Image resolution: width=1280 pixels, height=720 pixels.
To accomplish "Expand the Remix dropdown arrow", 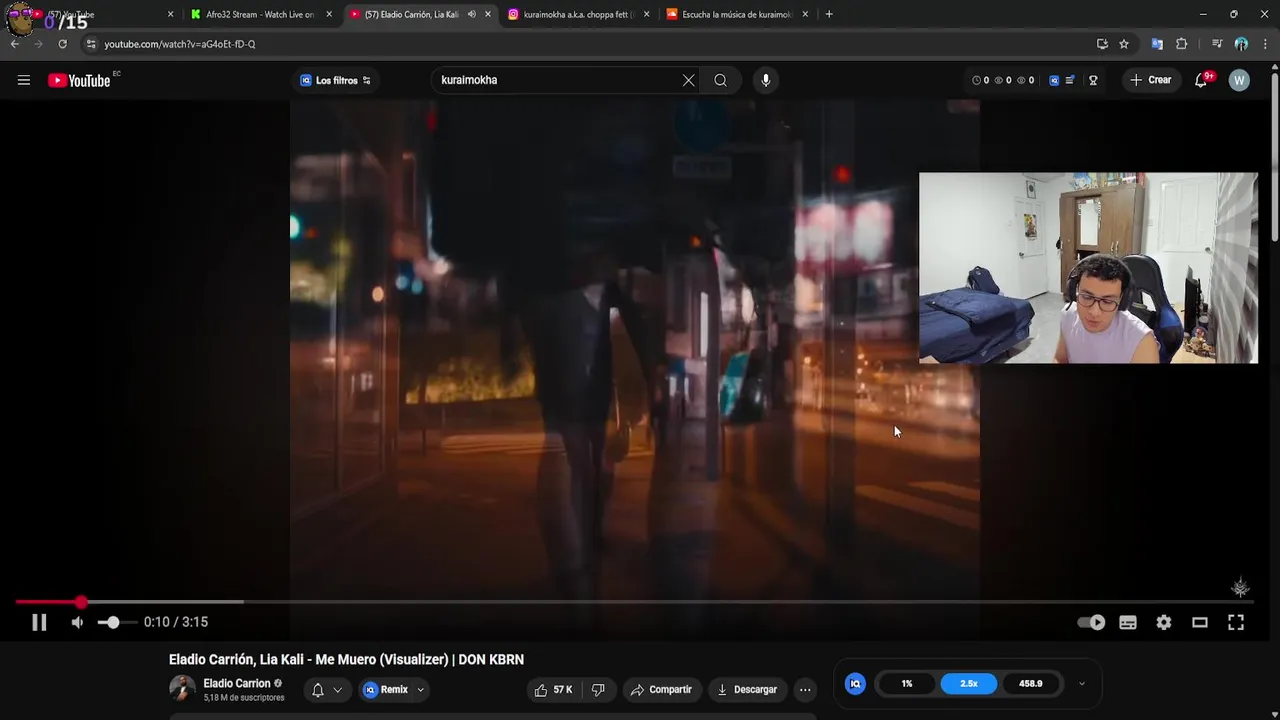I will tap(420, 690).
